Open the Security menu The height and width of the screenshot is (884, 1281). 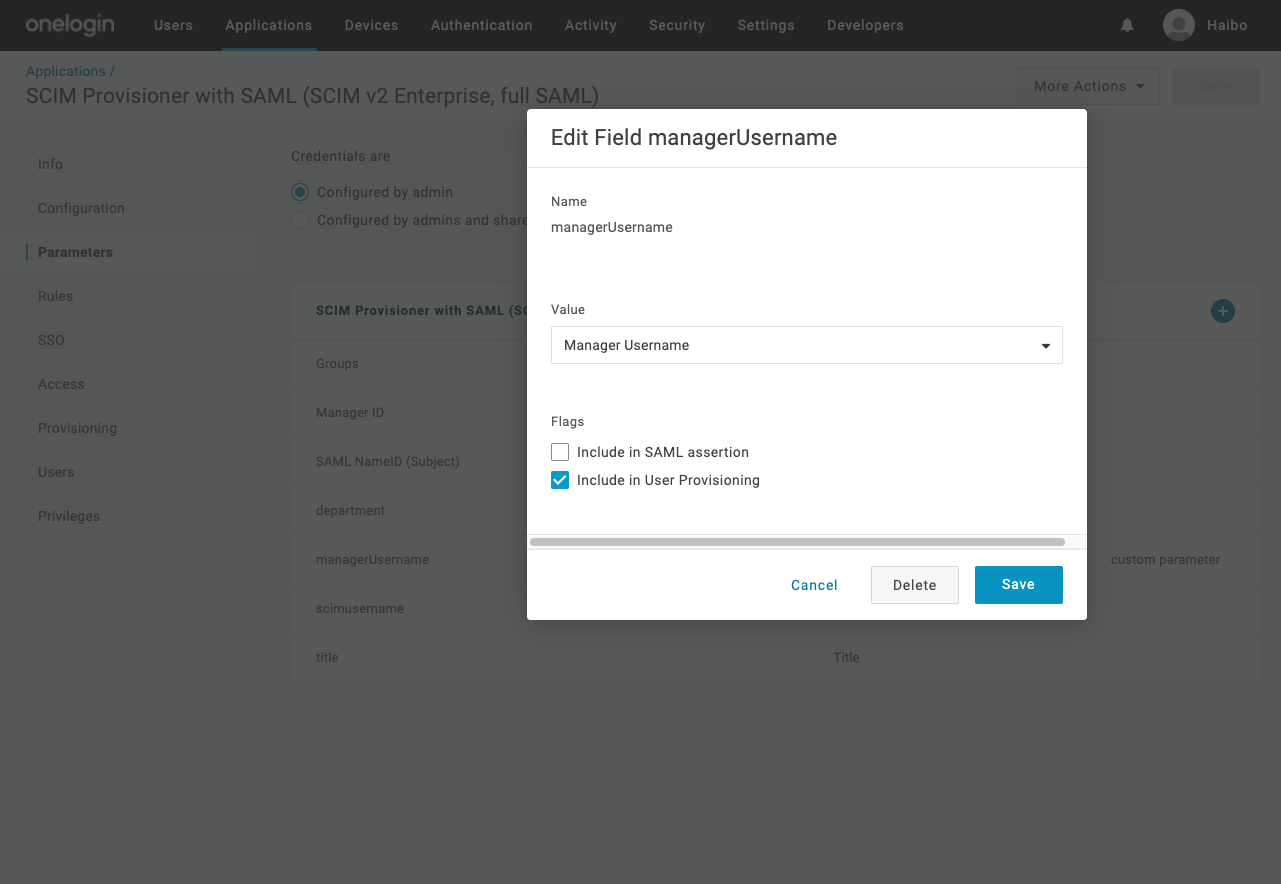pyautogui.click(x=677, y=25)
